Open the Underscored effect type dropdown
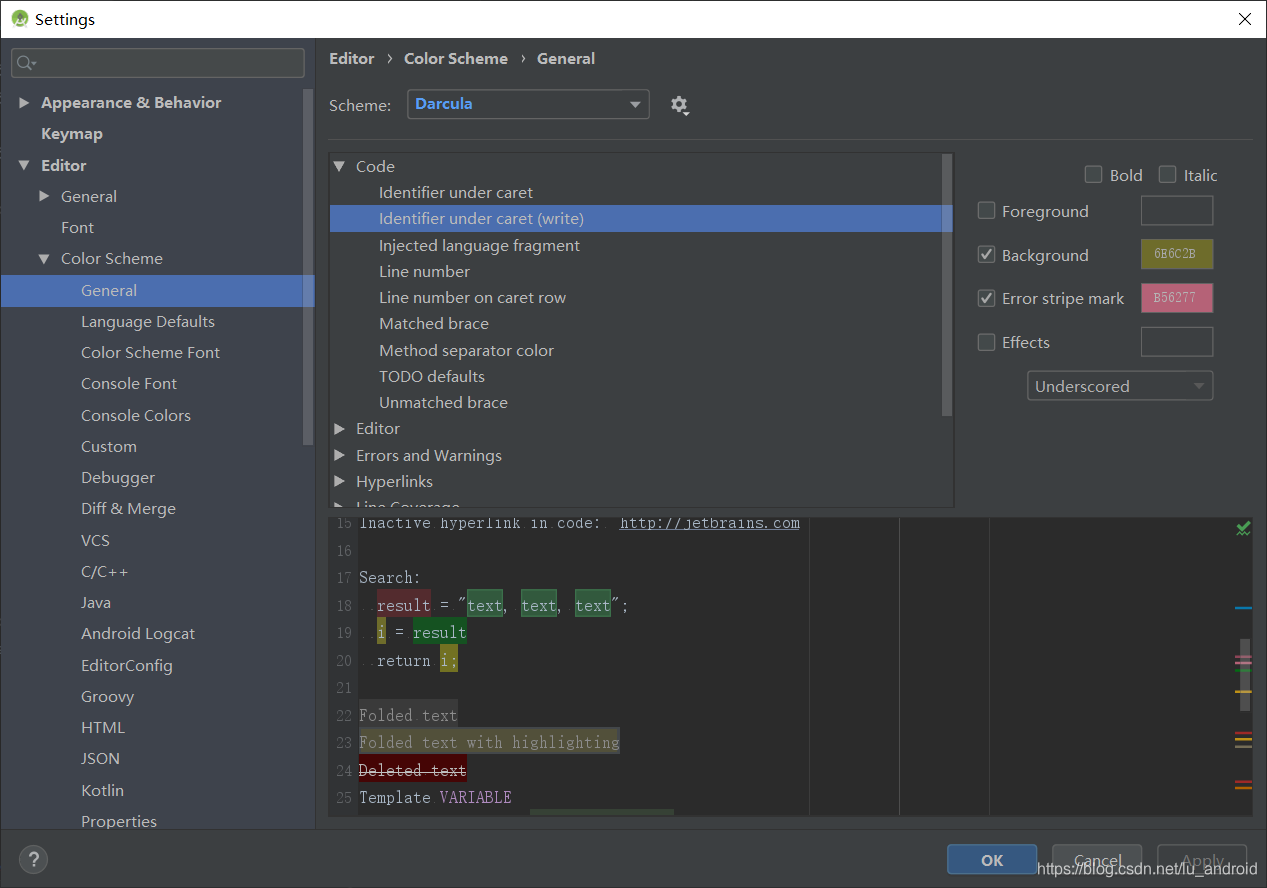Screen dimensions: 1267x888 [x=1120, y=386]
